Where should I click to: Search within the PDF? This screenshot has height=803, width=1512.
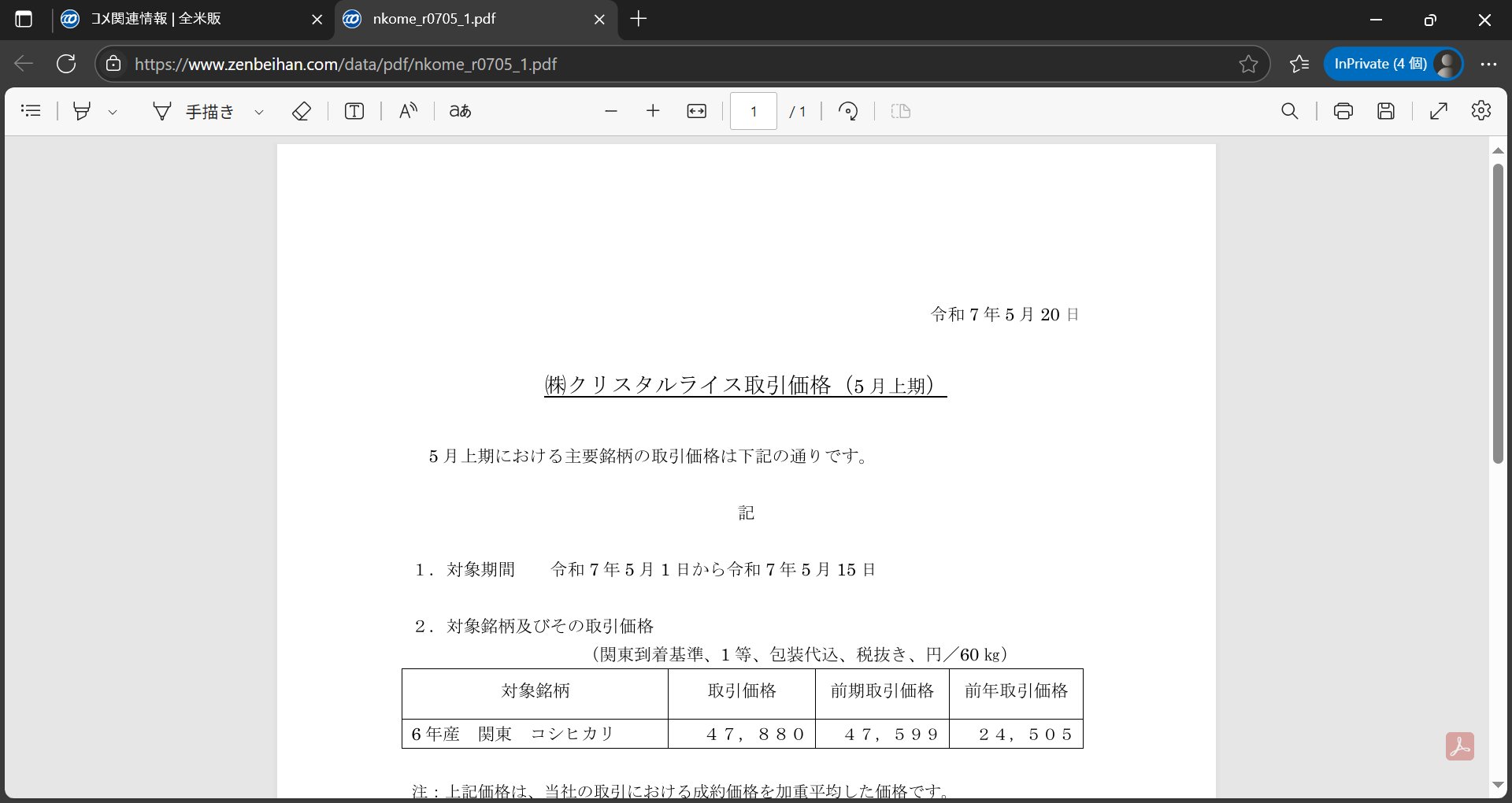[x=1290, y=111]
